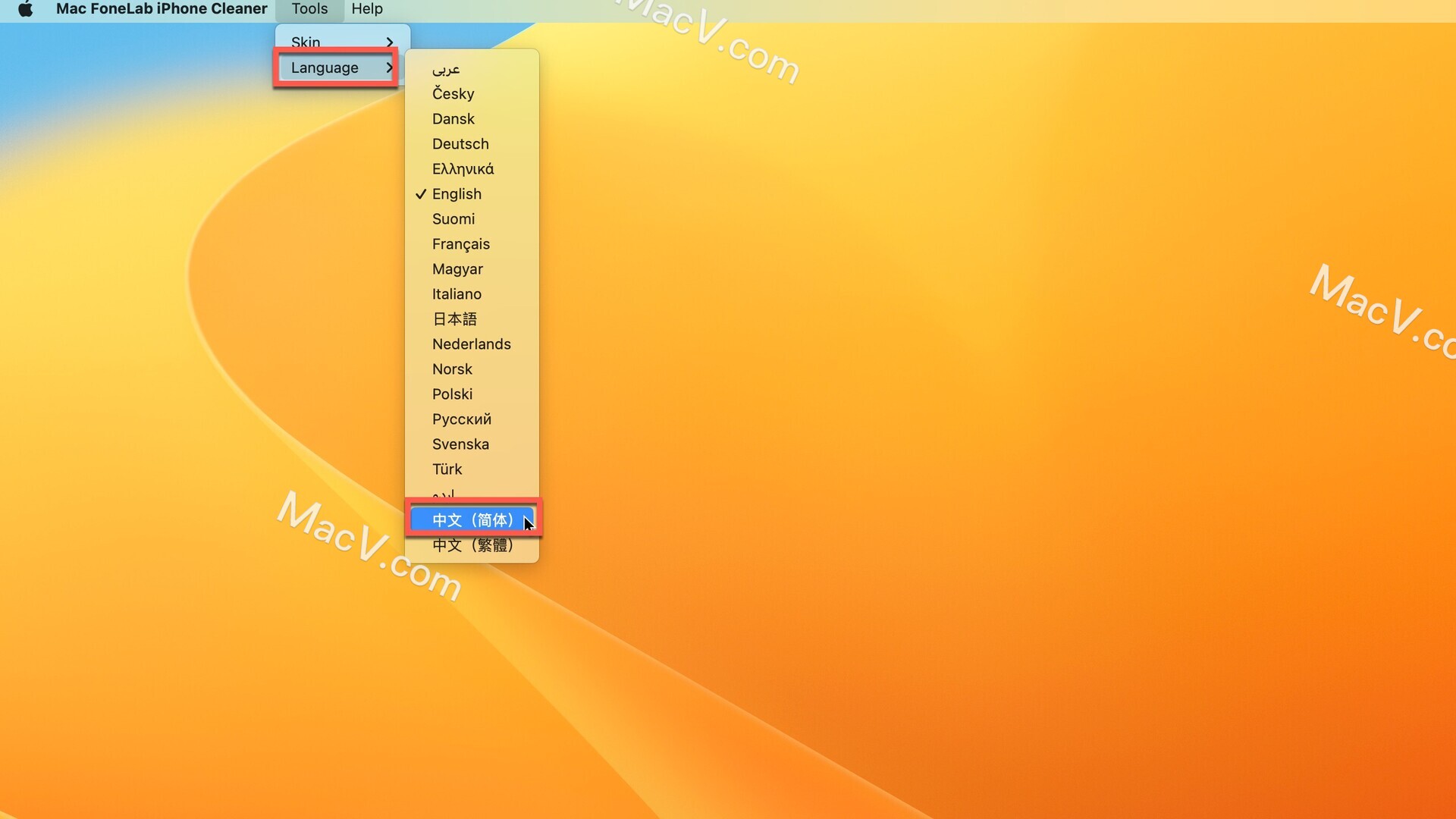This screenshot has height=819, width=1456.
Task: Switch language to Norsk
Action: (x=472, y=369)
